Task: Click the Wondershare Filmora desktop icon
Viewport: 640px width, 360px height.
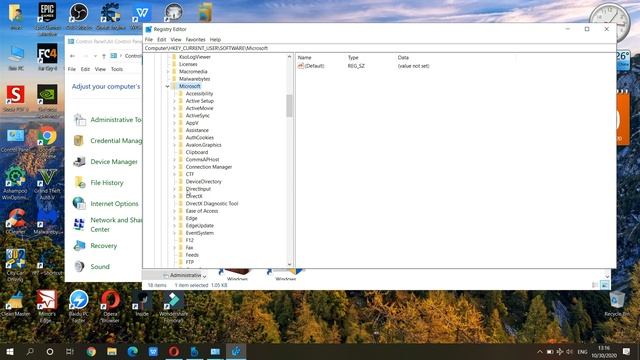Action: [173, 301]
